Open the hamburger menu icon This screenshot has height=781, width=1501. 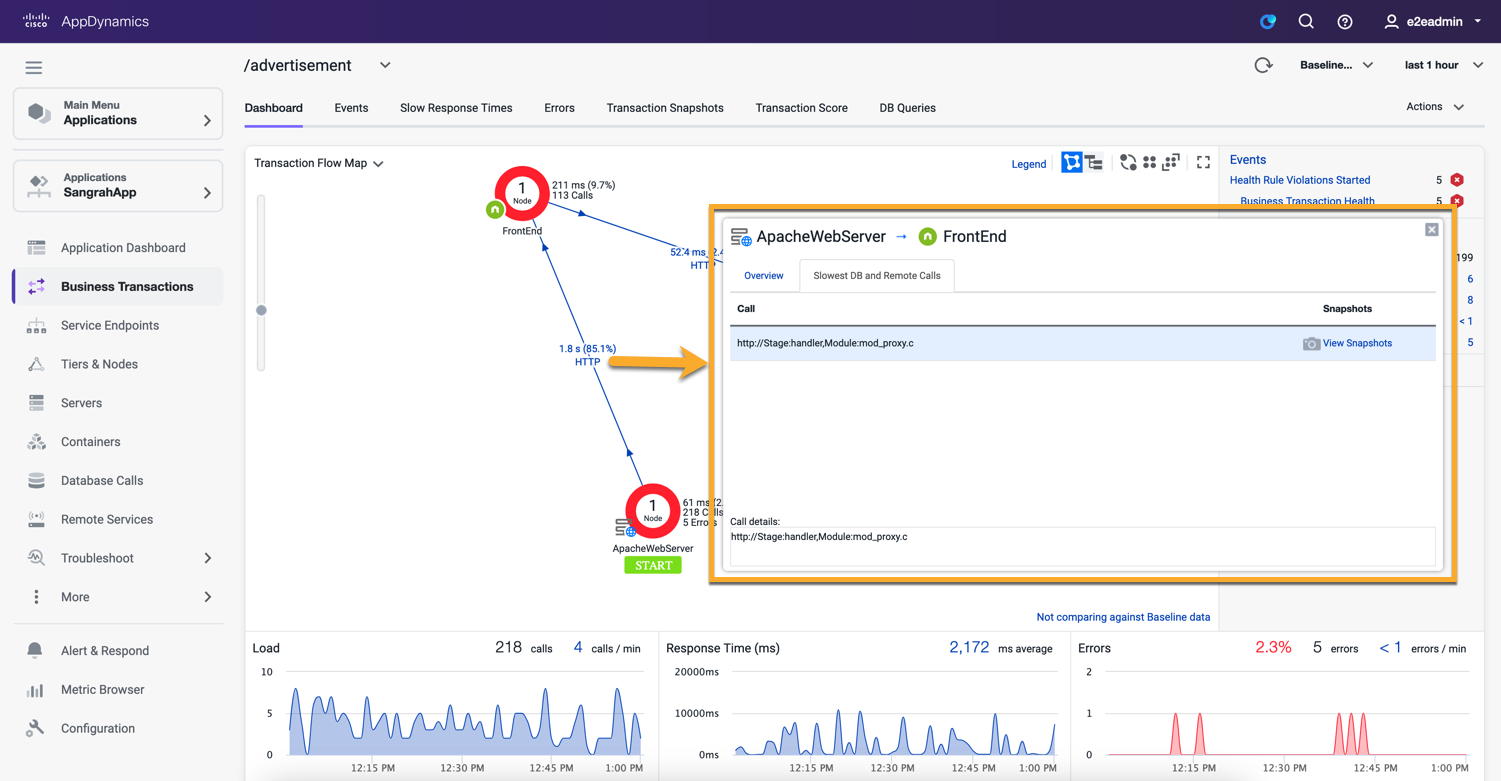[x=34, y=68]
